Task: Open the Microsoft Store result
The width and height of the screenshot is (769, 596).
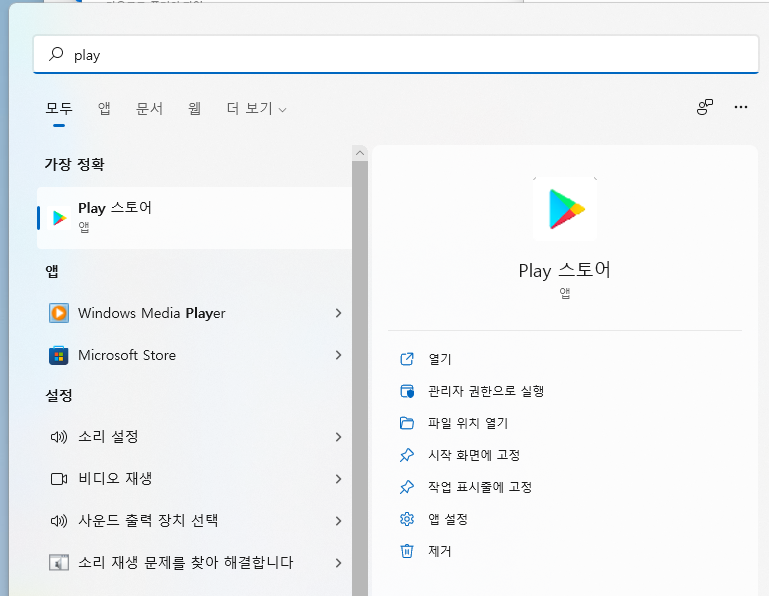Action: [194, 355]
